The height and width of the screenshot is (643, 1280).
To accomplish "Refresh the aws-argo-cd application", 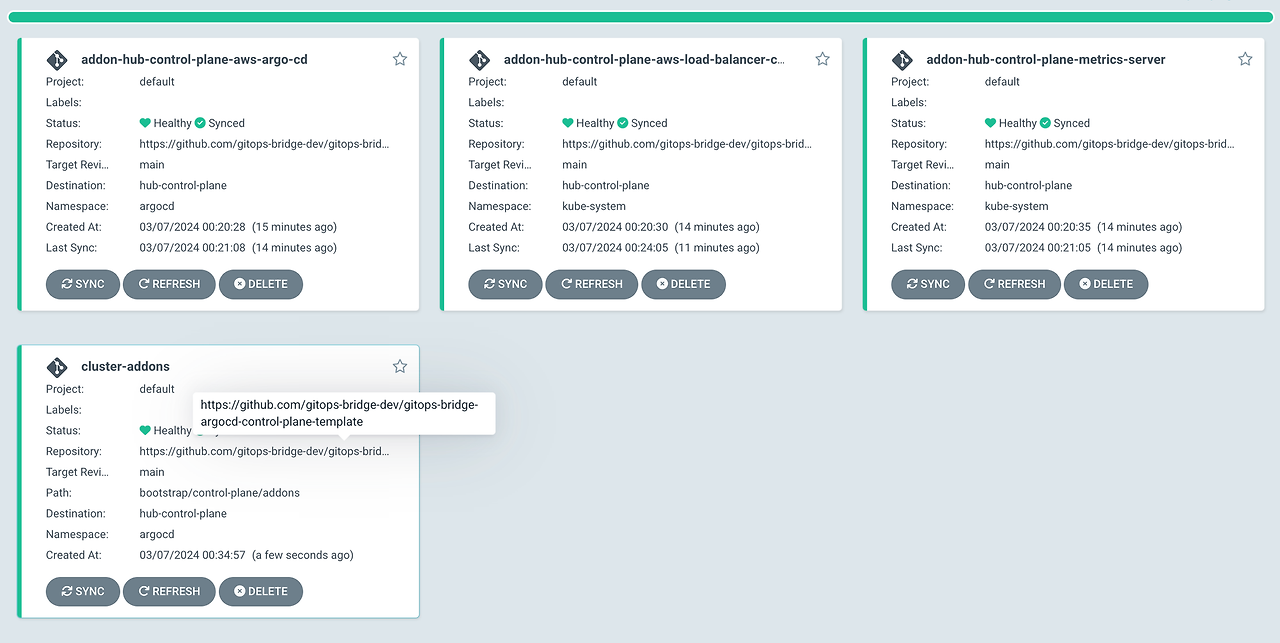I will coord(169,284).
